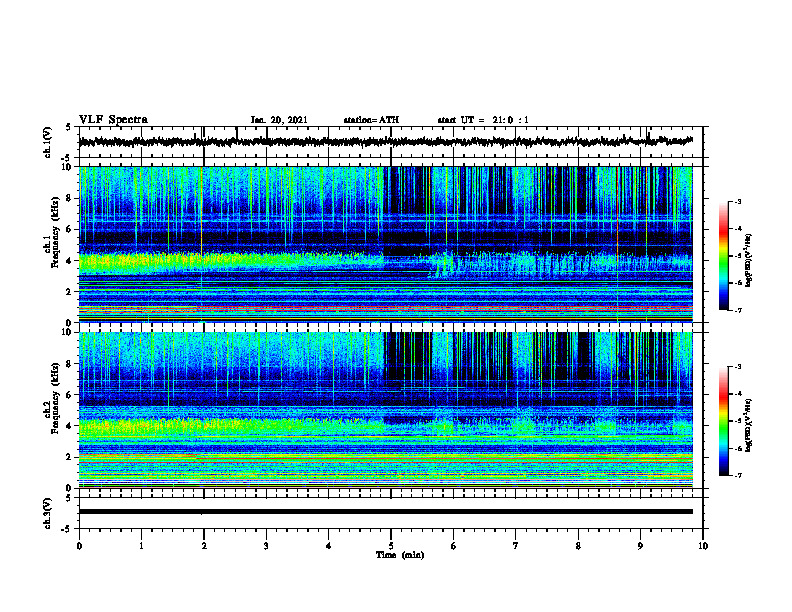Image resolution: width=792 pixels, height=612 pixels.
Task: Click the thick black ch.3 signal bar
Action: pos(385,512)
